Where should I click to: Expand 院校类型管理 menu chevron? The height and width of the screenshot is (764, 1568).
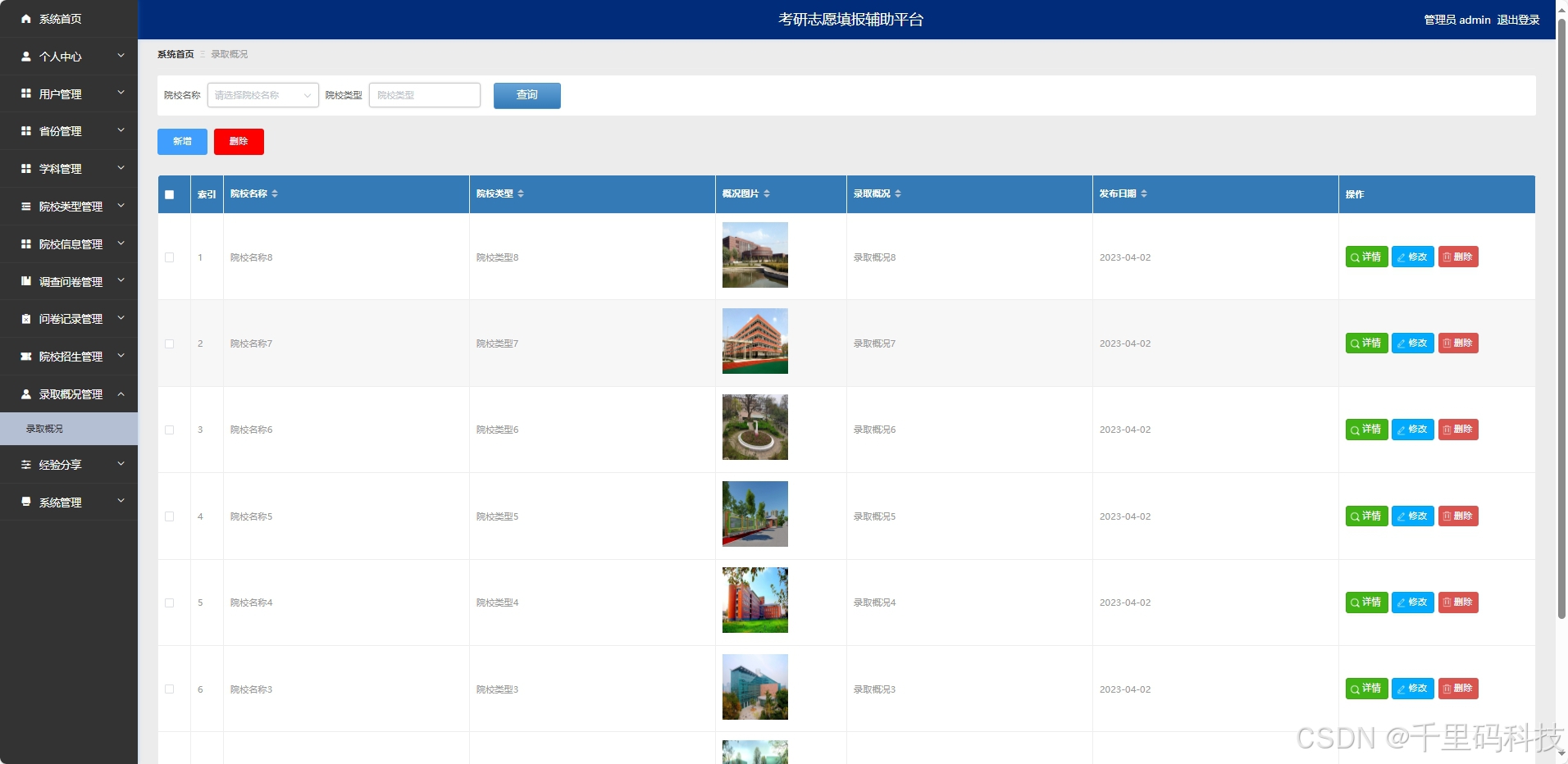pos(121,206)
